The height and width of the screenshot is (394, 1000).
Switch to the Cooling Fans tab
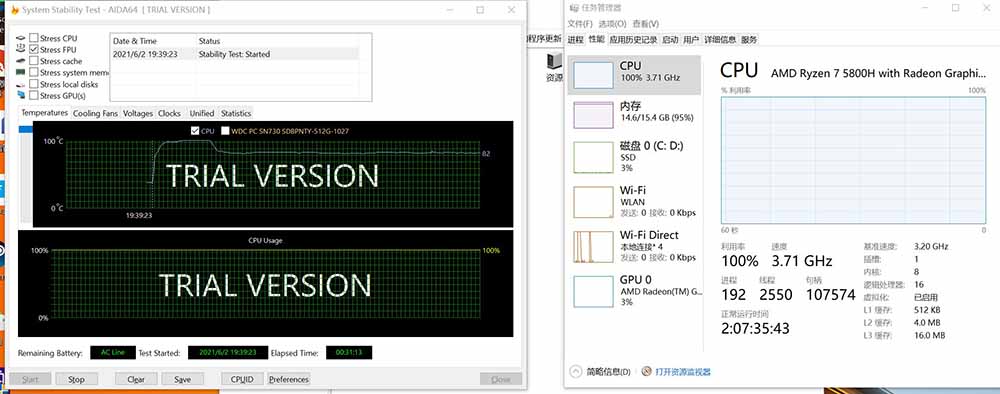tap(96, 113)
